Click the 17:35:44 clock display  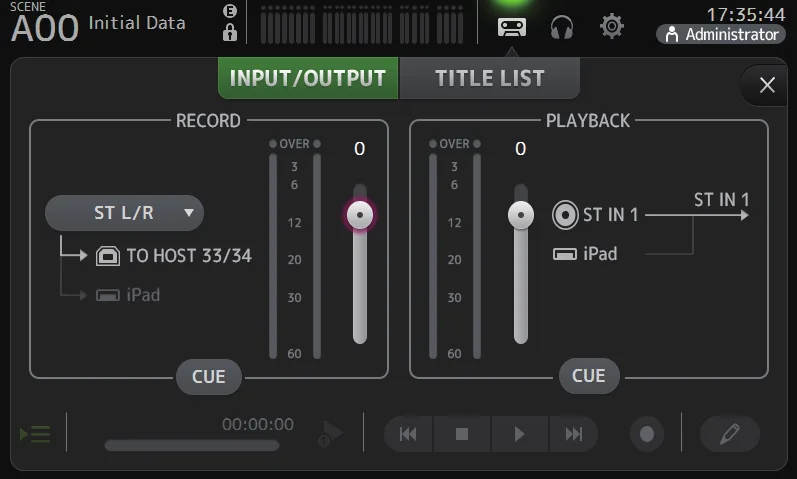746,14
